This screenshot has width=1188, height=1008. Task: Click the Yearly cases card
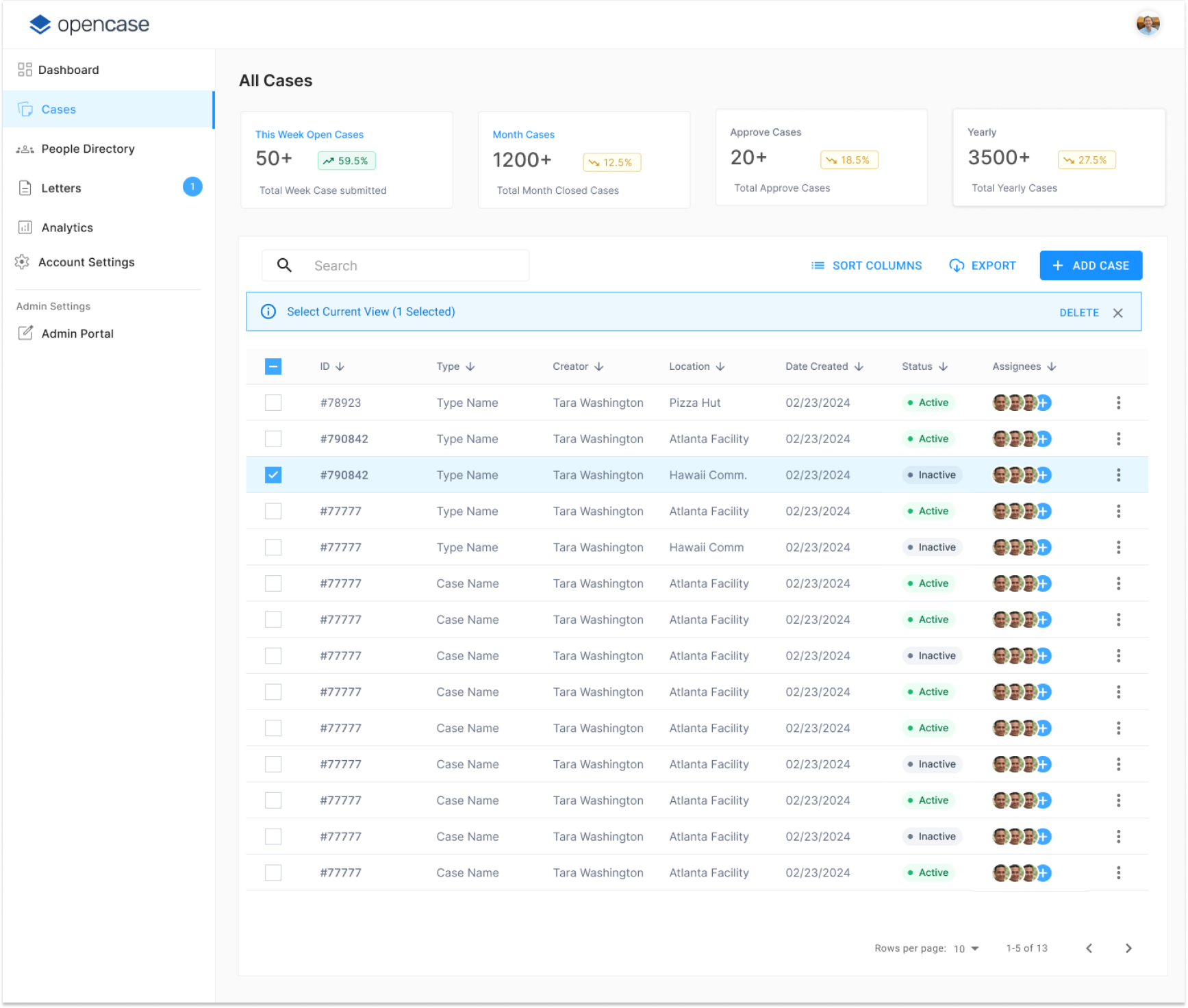tap(1059, 157)
